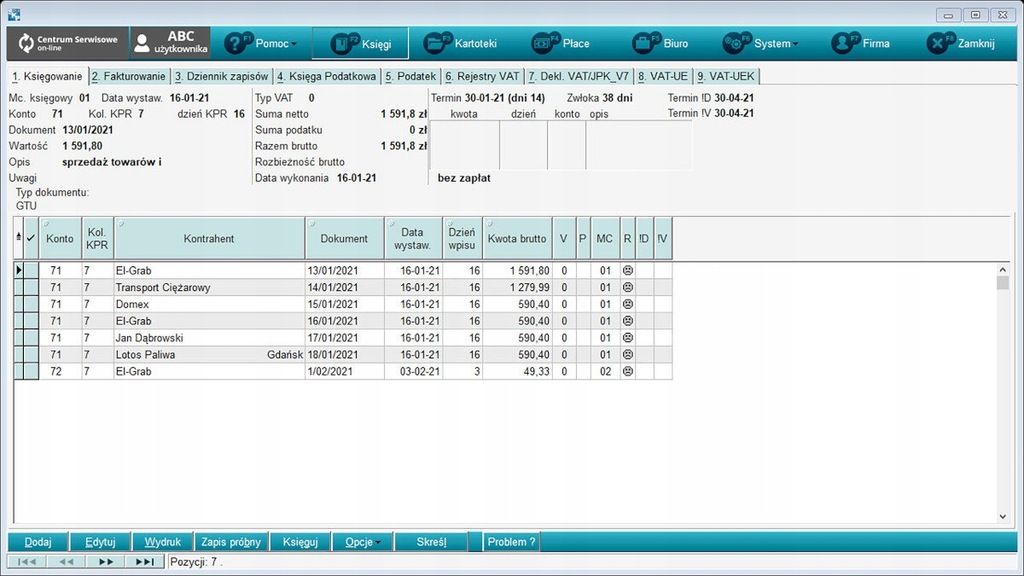Image resolution: width=1024 pixels, height=576 pixels.
Task: Sort by Kwota brutto column header
Action: pyautogui.click(x=517, y=239)
